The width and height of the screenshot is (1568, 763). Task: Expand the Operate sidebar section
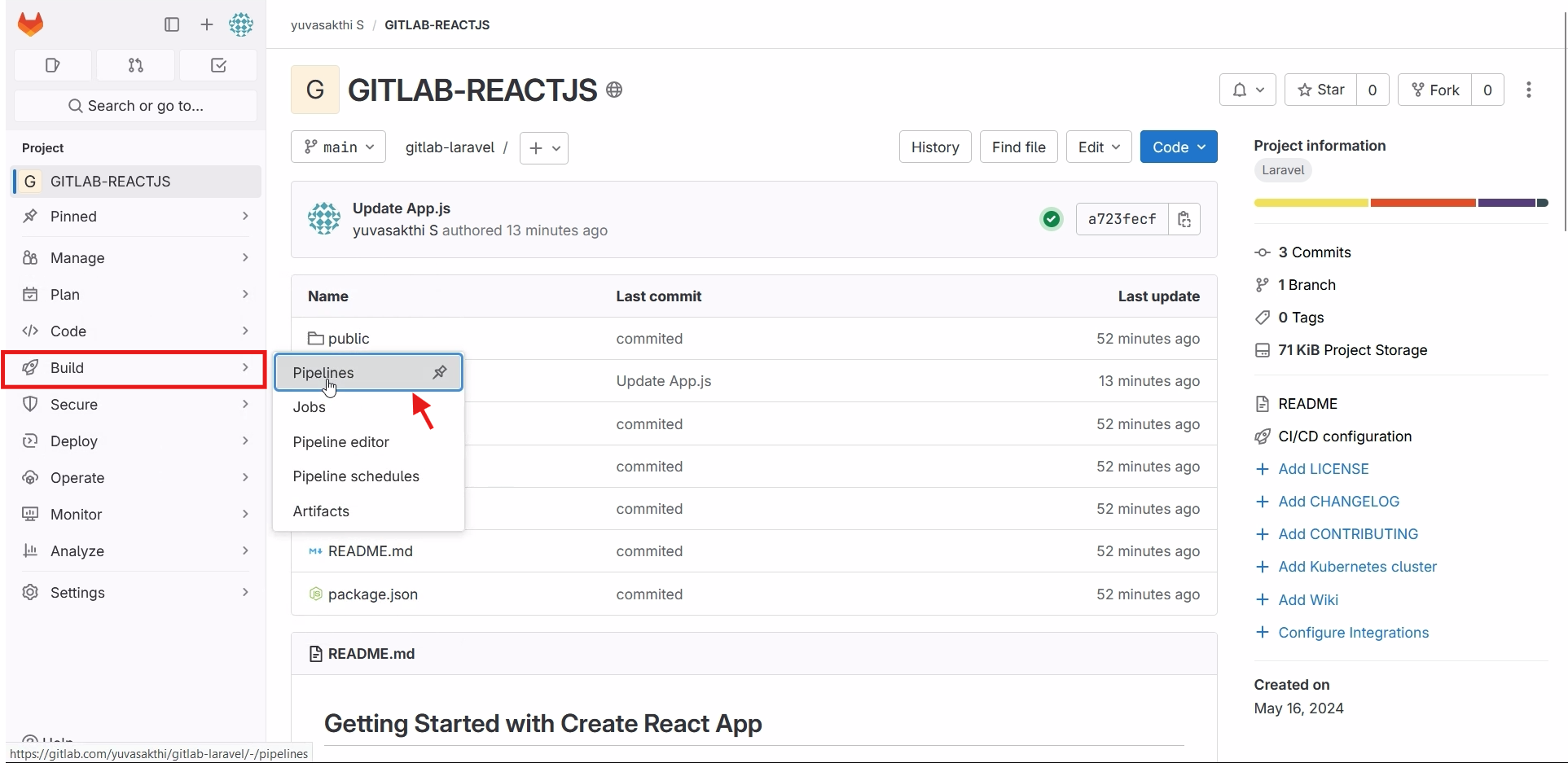click(x=136, y=478)
